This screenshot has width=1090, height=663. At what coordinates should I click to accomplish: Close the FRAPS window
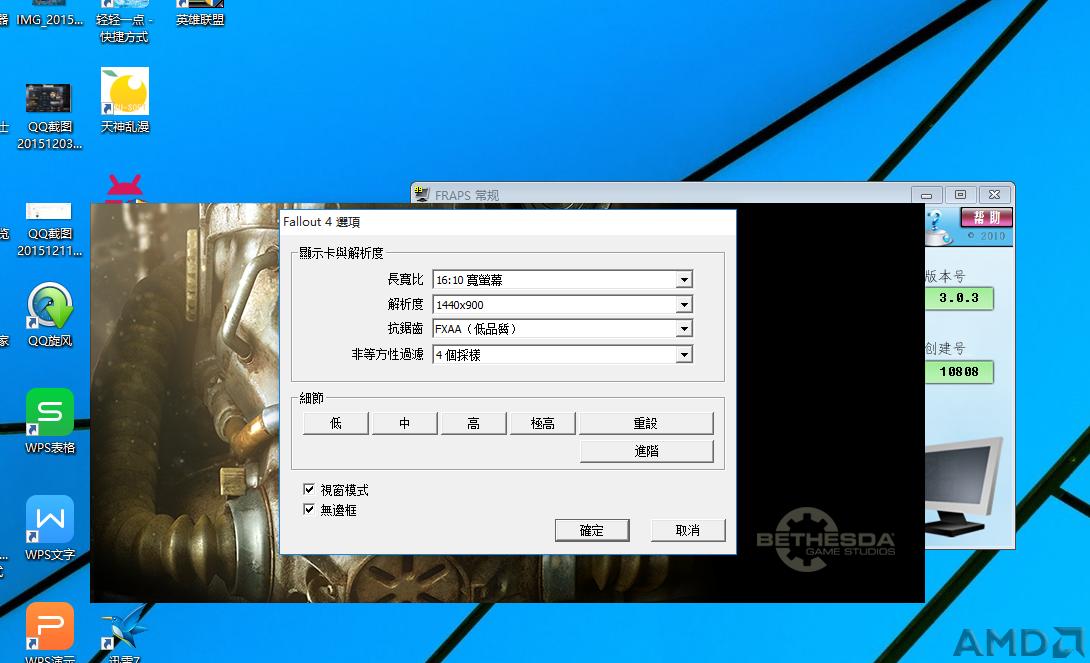point(995,195)
